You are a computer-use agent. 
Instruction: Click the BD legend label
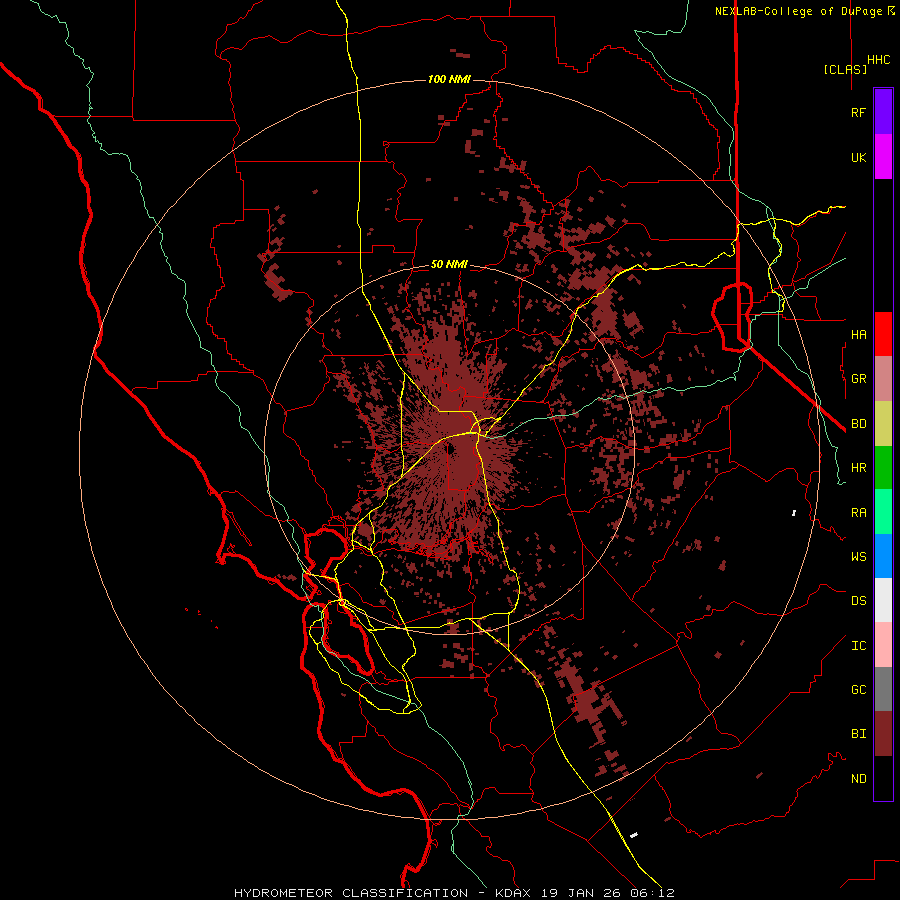coord(858,424)
